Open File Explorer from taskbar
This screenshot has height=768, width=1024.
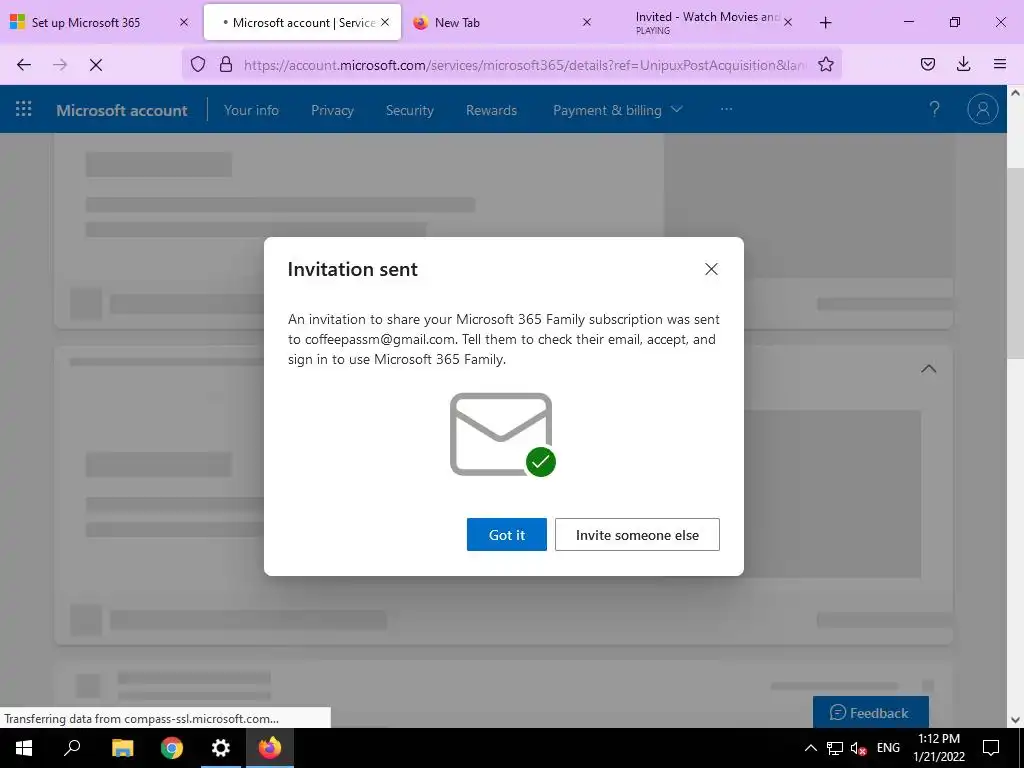pos(122,748)
